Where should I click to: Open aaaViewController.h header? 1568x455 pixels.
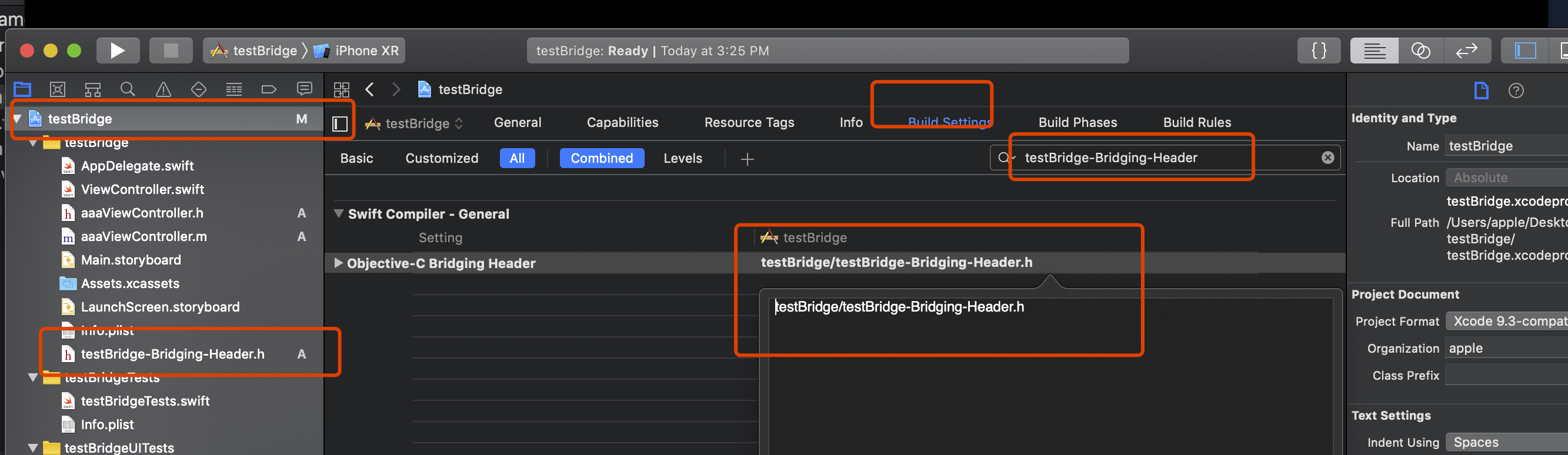point(142,213)
